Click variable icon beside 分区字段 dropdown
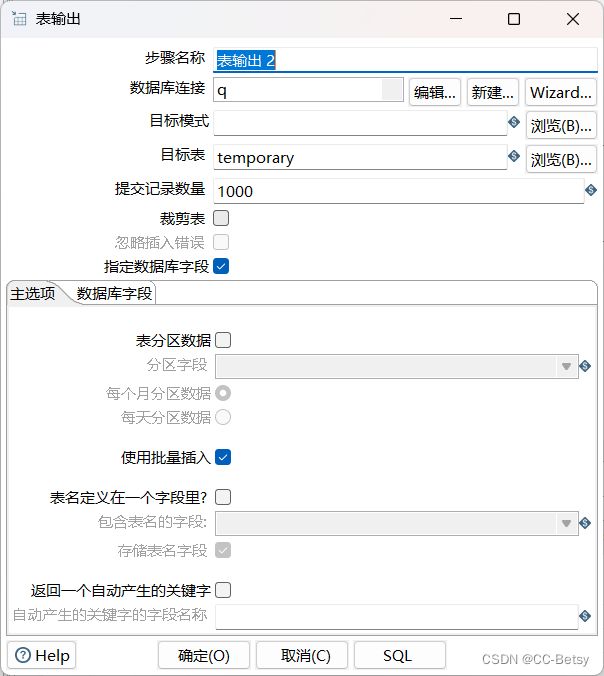This screenshot has height=676, width=604. tap(585, 366)
